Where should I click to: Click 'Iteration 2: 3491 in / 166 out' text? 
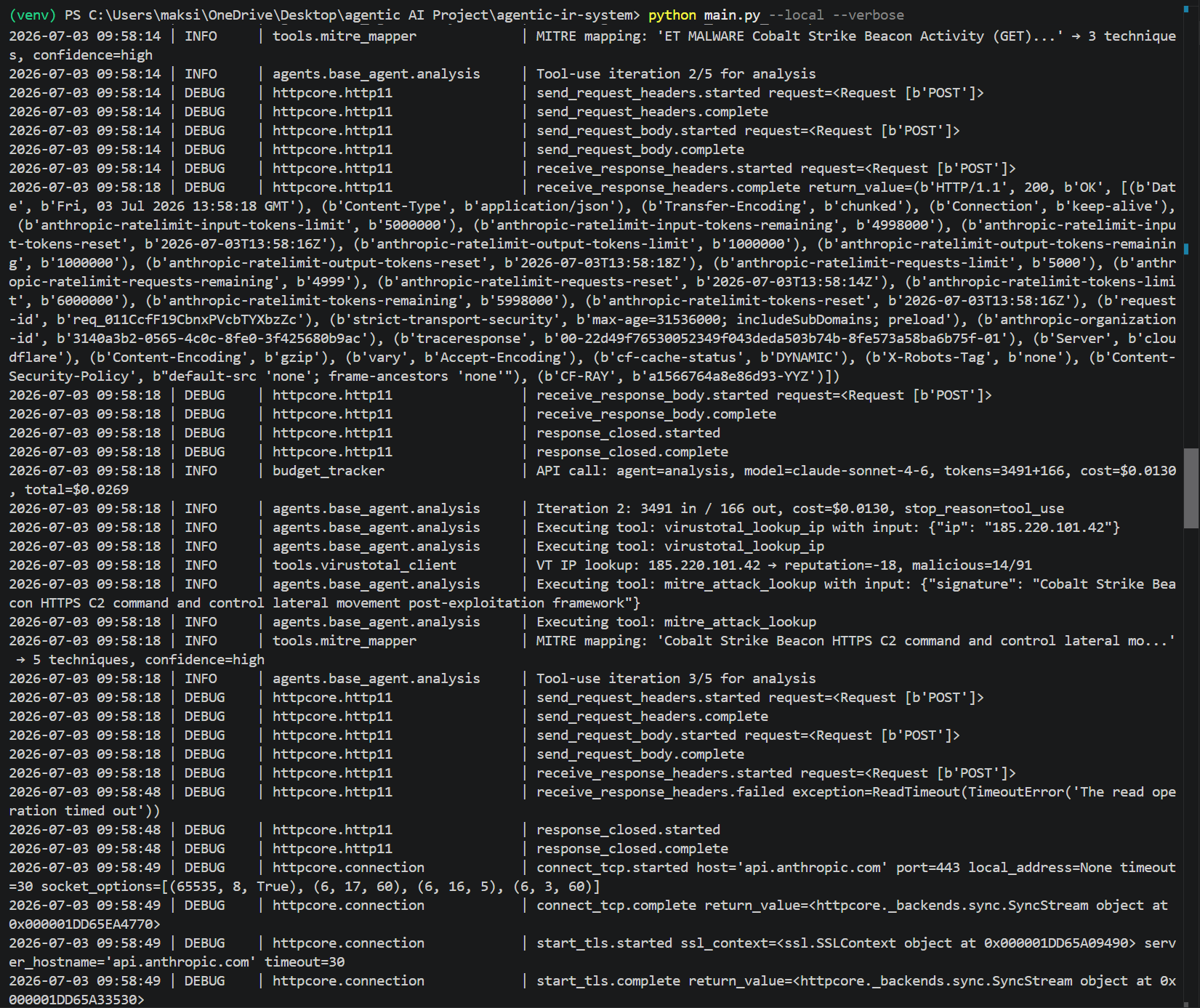(x=647, y=509)
